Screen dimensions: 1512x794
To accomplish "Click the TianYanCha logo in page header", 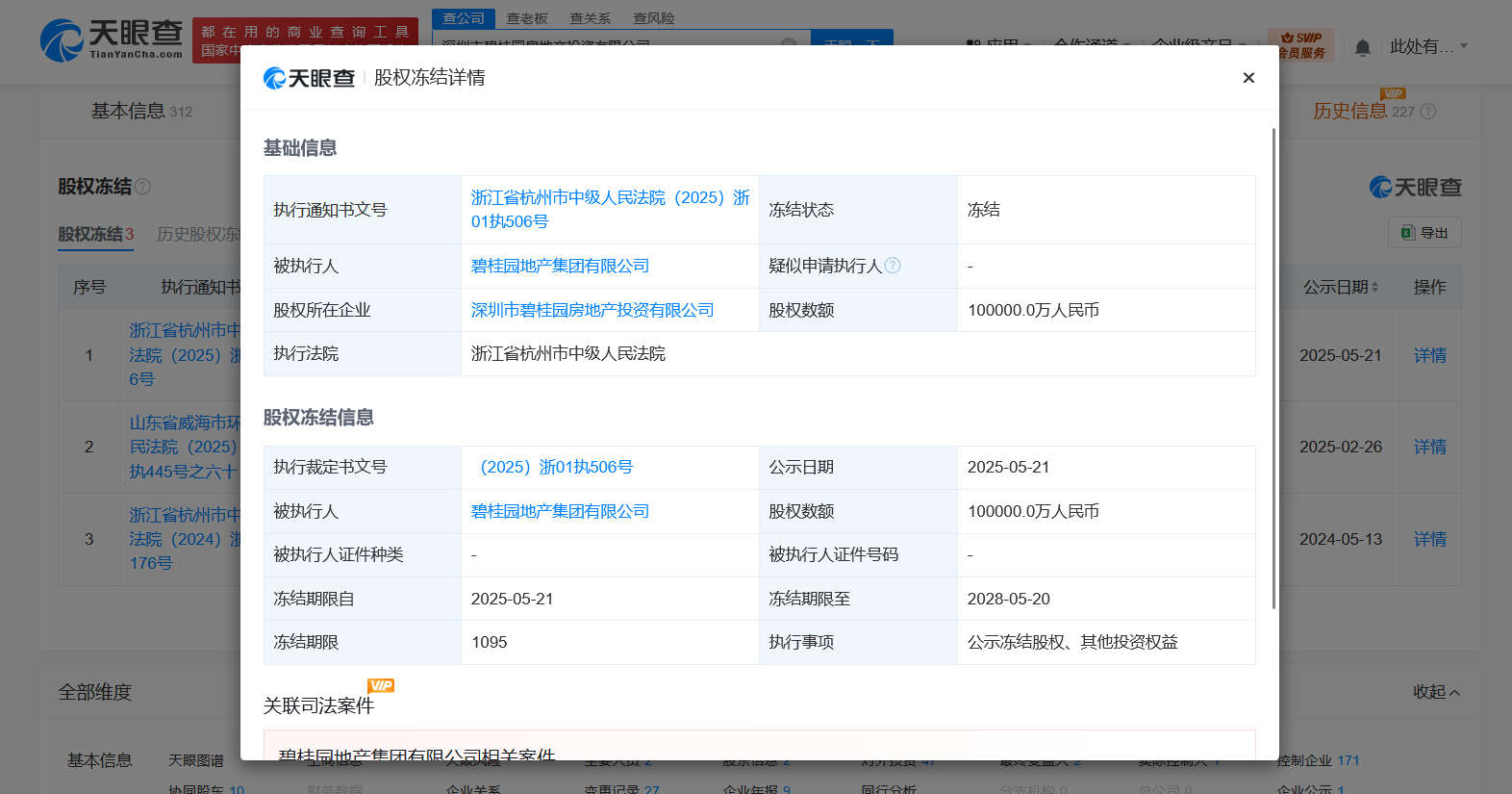I will pos(112,40).
